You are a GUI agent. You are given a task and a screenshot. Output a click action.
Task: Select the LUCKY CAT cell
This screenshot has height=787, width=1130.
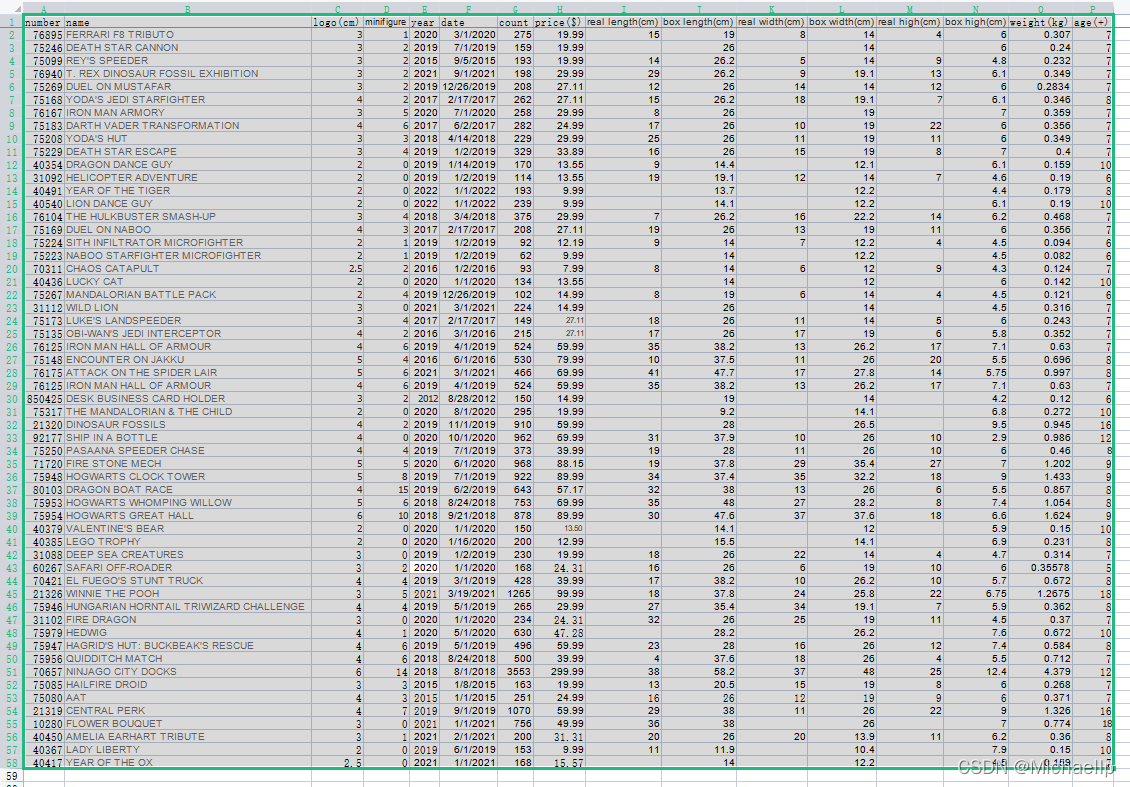tap(187, 281)
